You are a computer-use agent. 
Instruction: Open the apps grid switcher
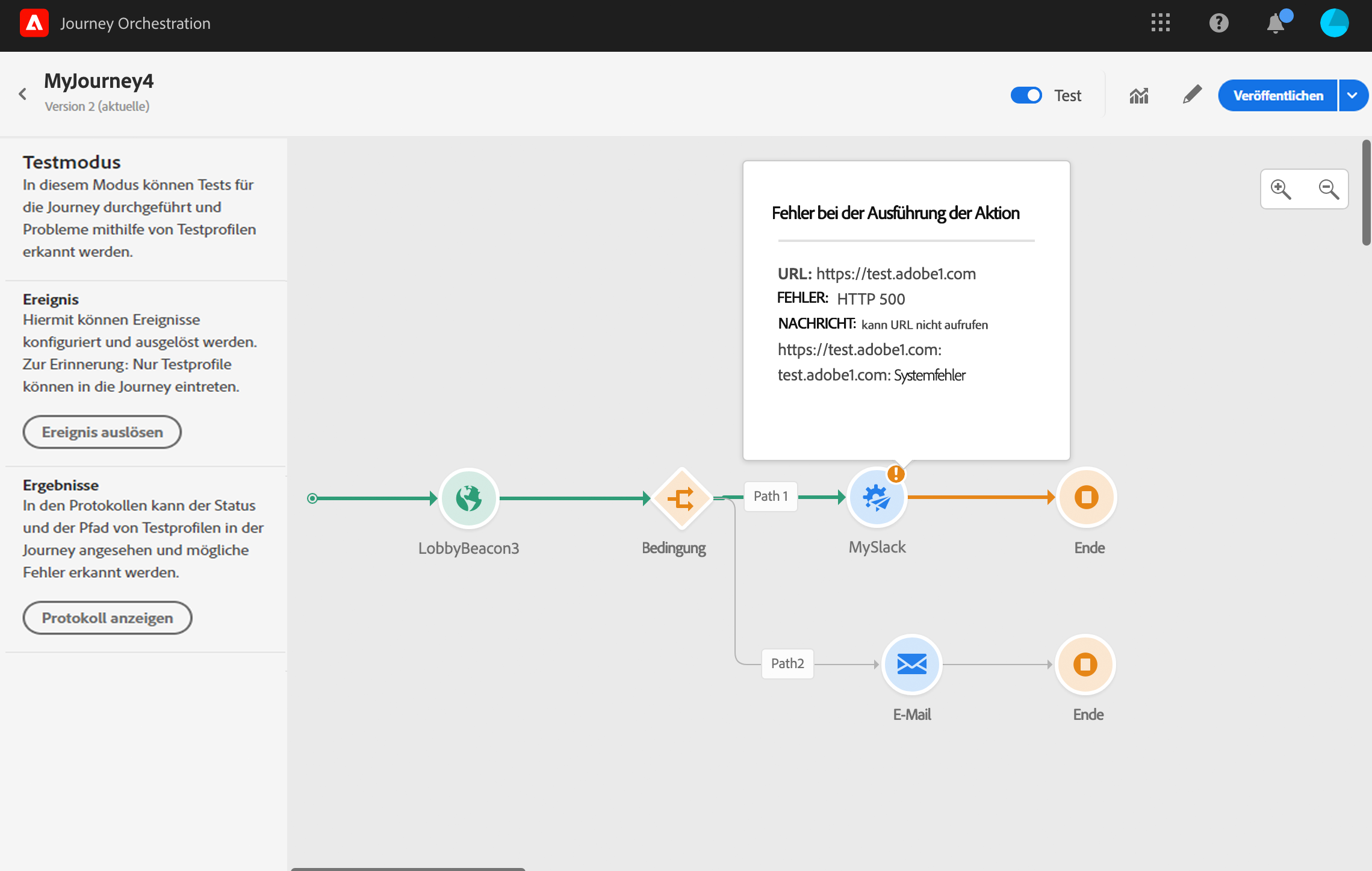pos(1160,23)
